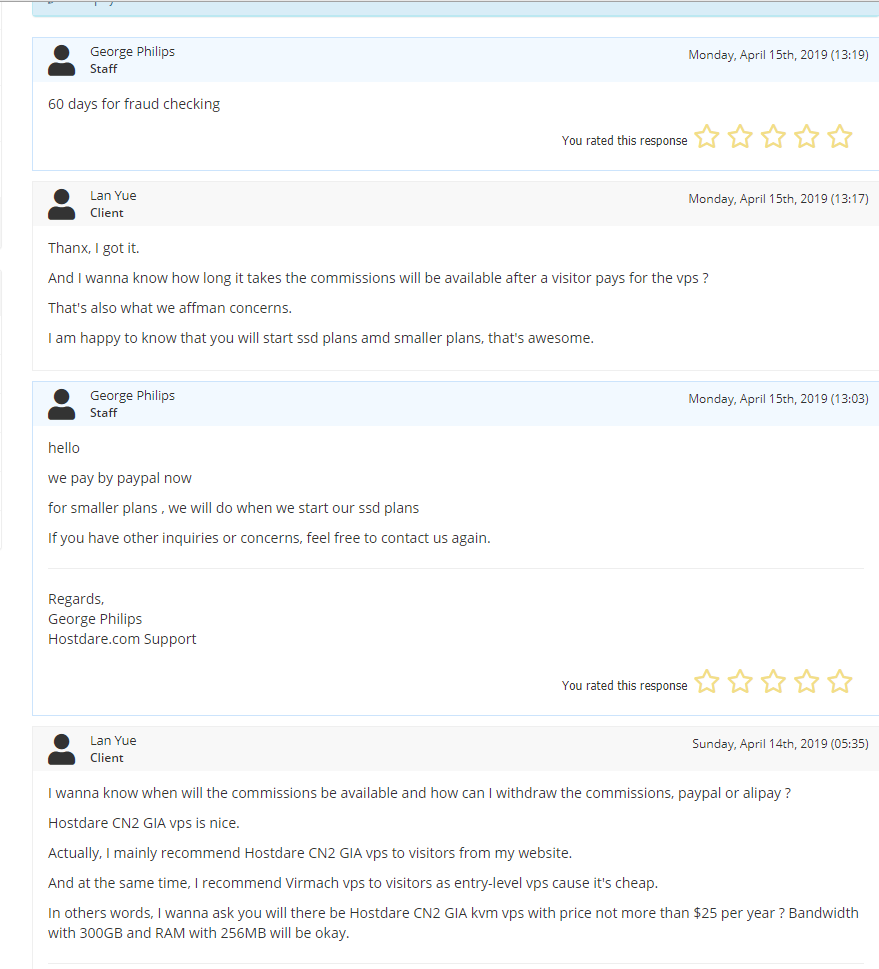
Task: Click George Philips's avatar on the 13:19 reply
Action: (62, 60)
